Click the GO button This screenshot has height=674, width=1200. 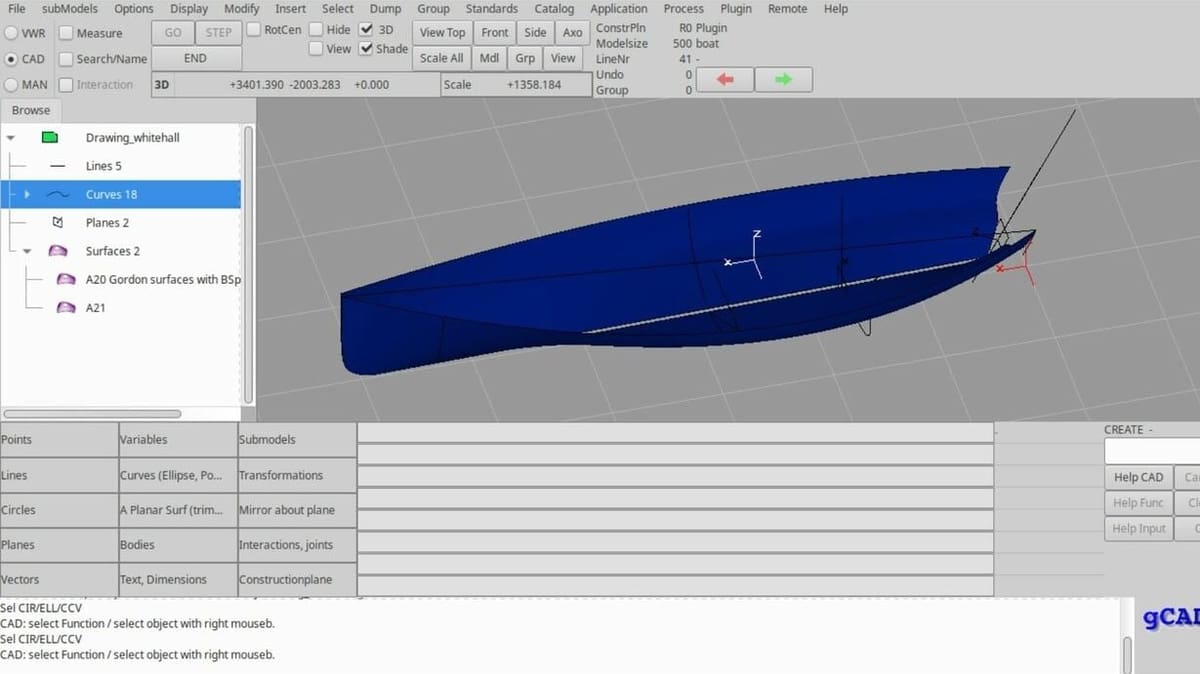173,32
